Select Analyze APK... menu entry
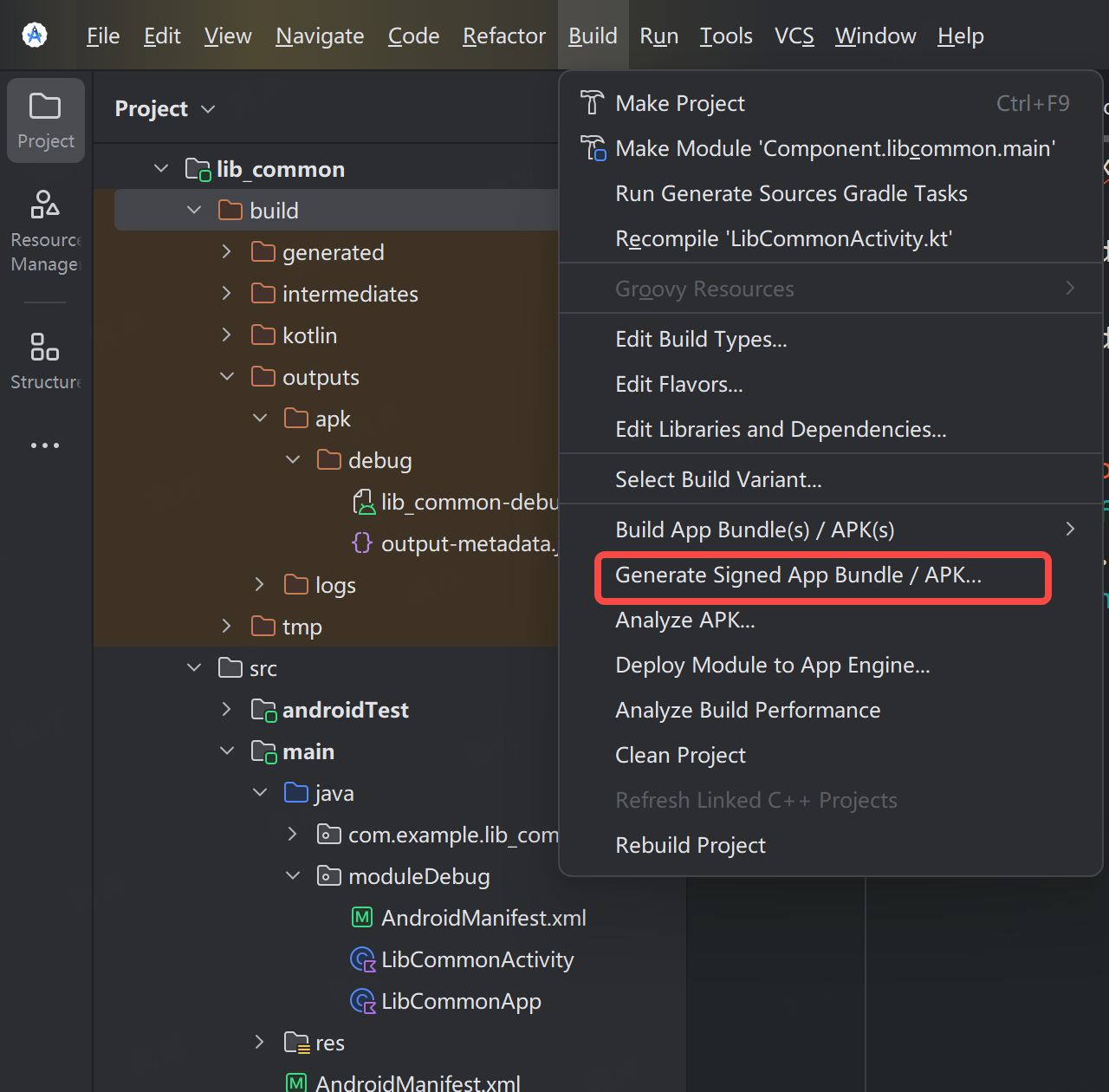 tap(831, 620)
